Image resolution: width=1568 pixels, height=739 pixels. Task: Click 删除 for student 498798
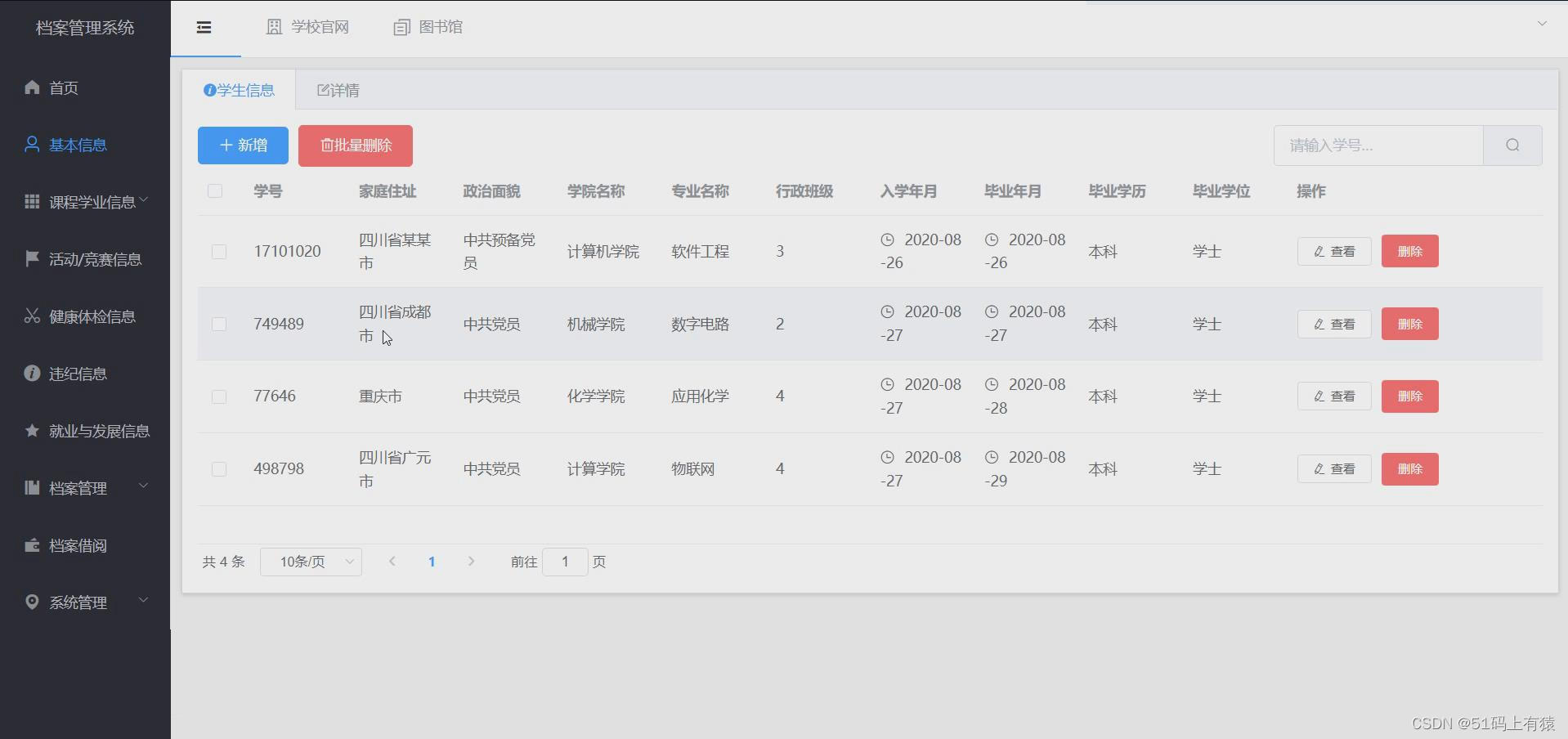click(1410, 468)
